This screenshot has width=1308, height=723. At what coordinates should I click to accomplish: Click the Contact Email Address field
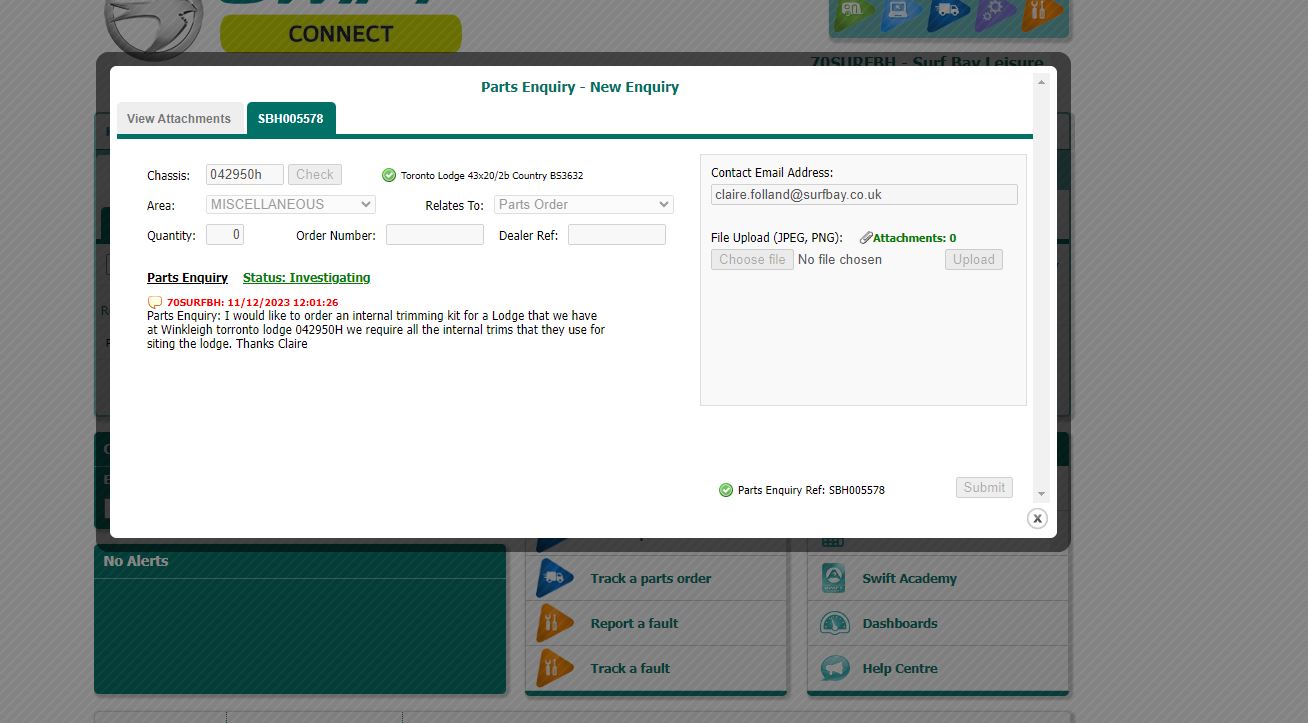pos(864,195)
